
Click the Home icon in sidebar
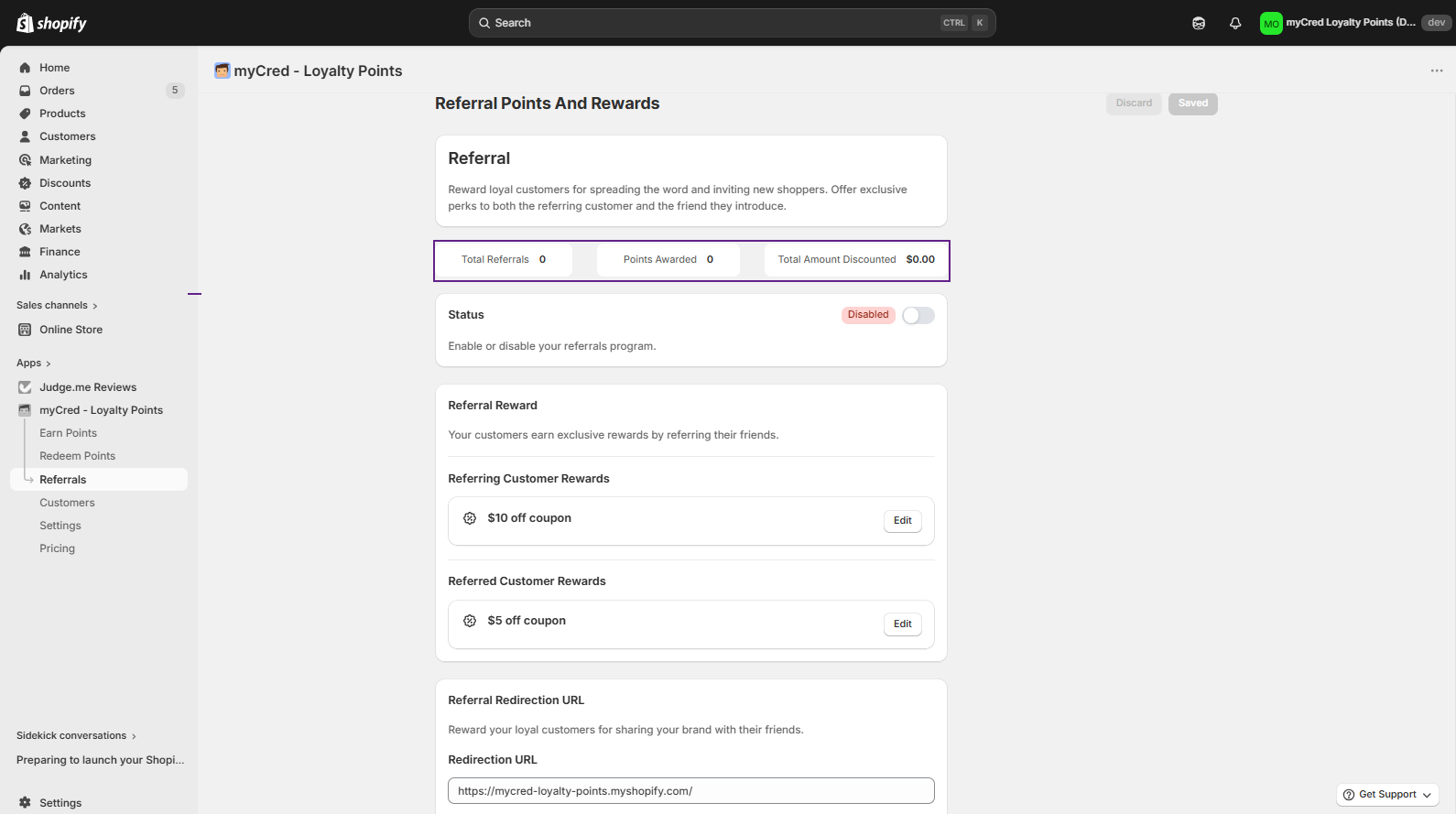25,68
